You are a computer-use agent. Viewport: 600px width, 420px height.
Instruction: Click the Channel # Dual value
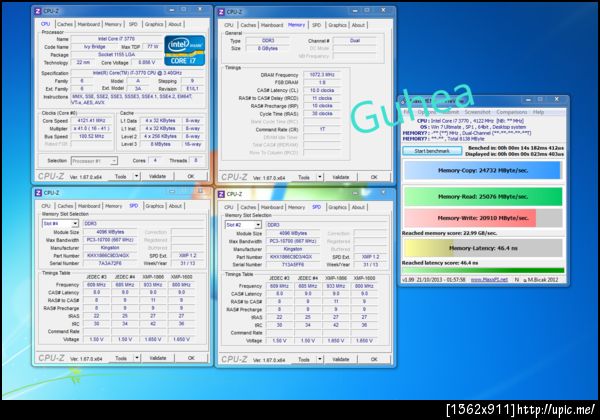[354, 41]
